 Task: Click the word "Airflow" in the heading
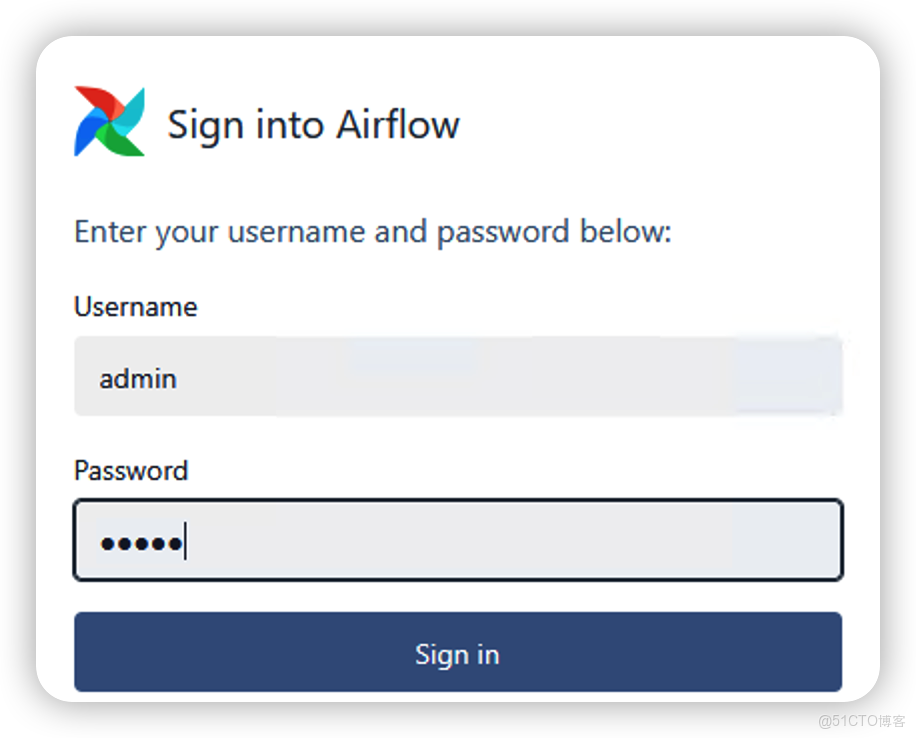click(398, 125)
